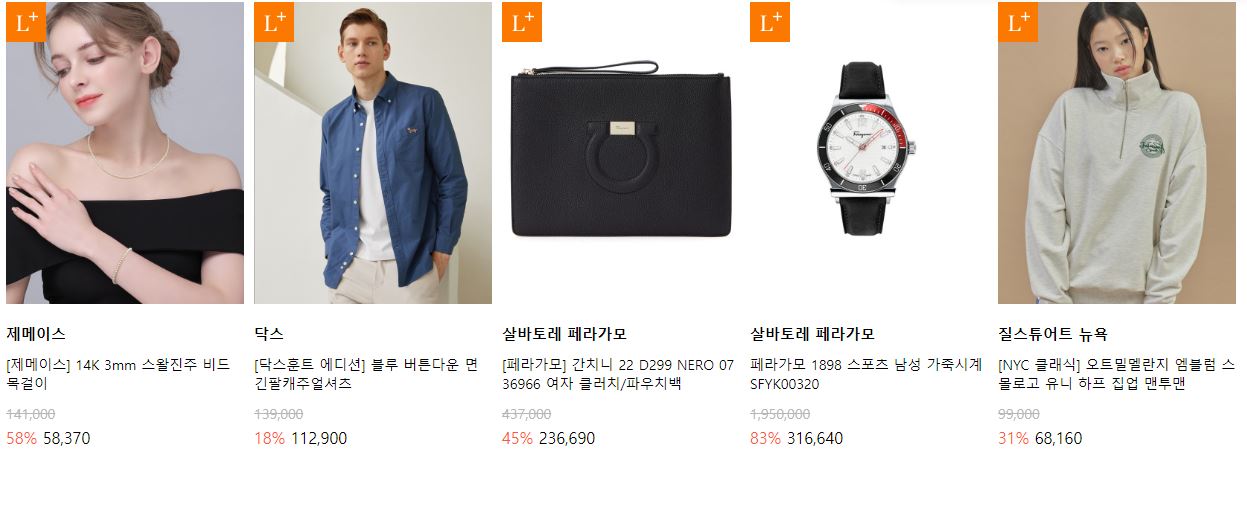Viewport: 1247px width, 520px height.
Task: Open the pearl necklace model thumbnail
Action: tap(125, 153)
